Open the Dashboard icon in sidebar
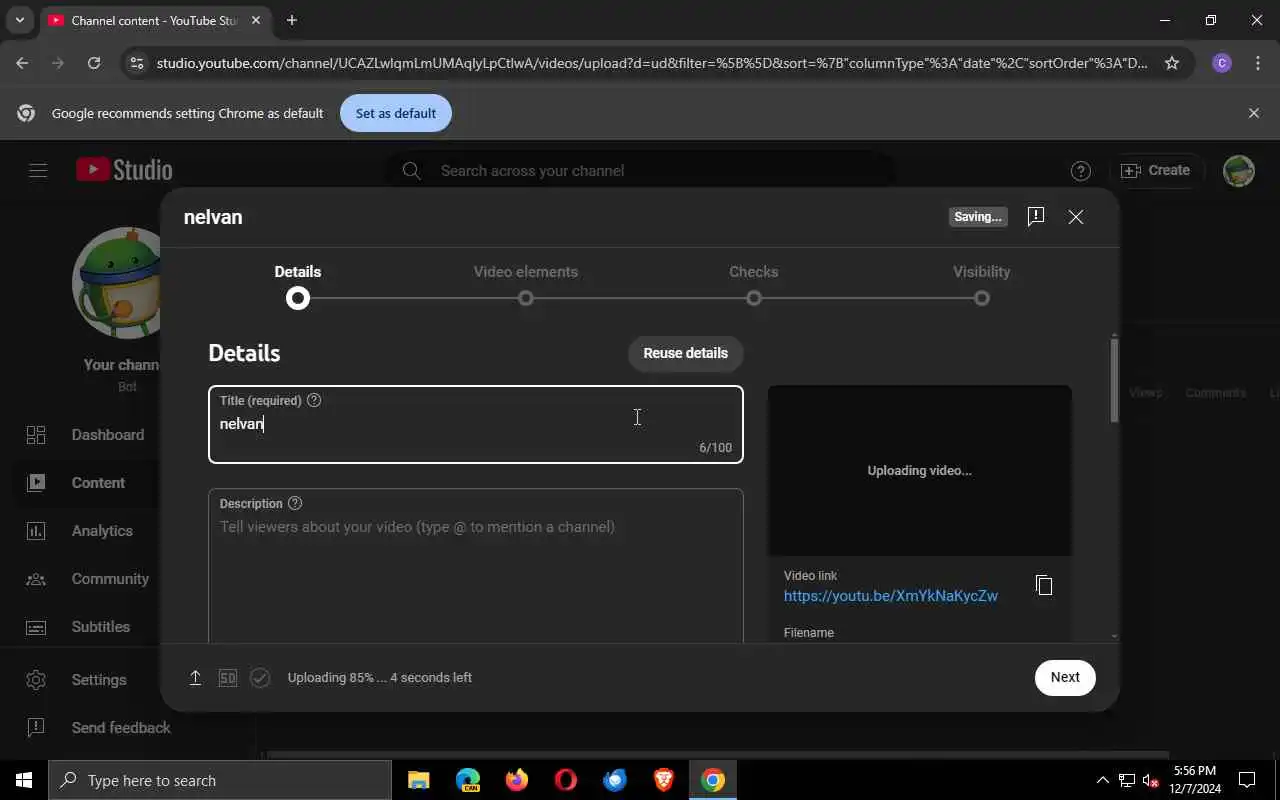The width and height of the screenshot is (1280, 800). click(36, 435)
